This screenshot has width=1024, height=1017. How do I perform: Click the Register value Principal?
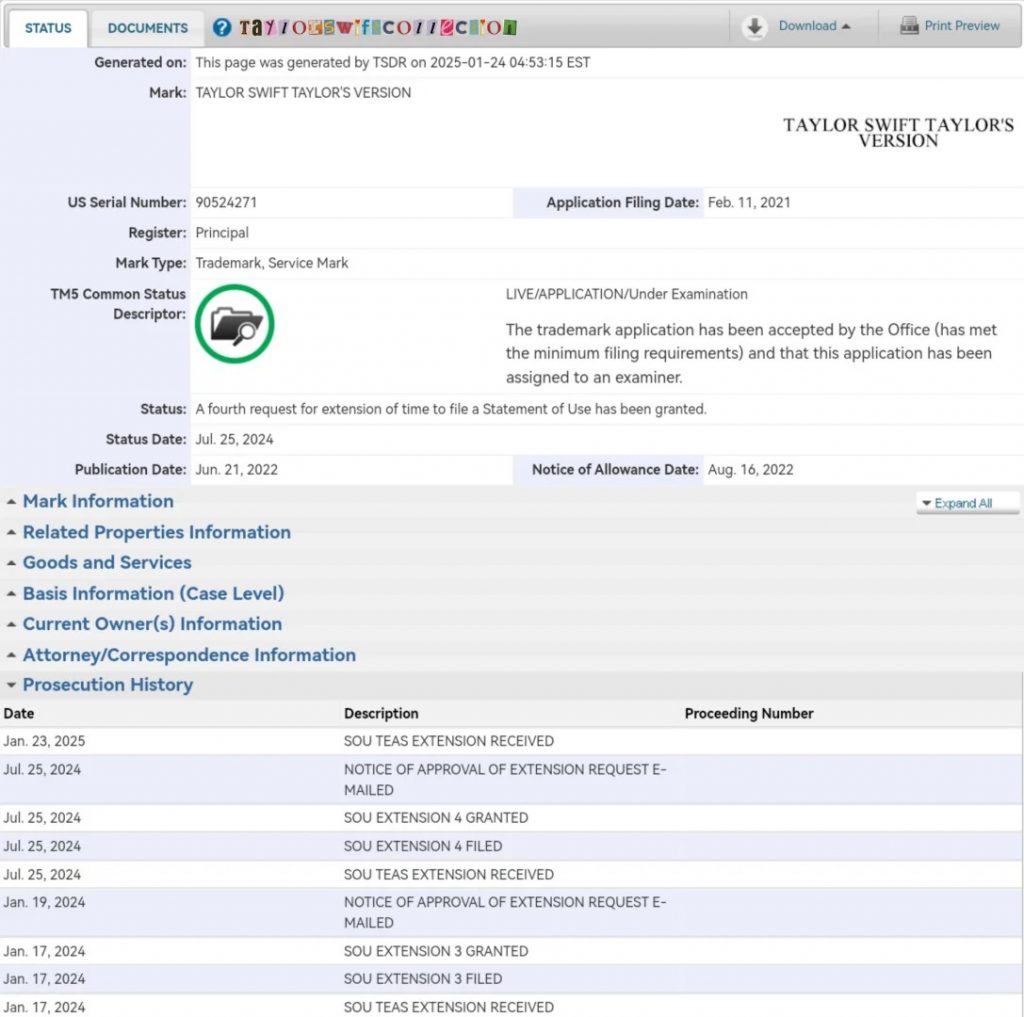222,233
